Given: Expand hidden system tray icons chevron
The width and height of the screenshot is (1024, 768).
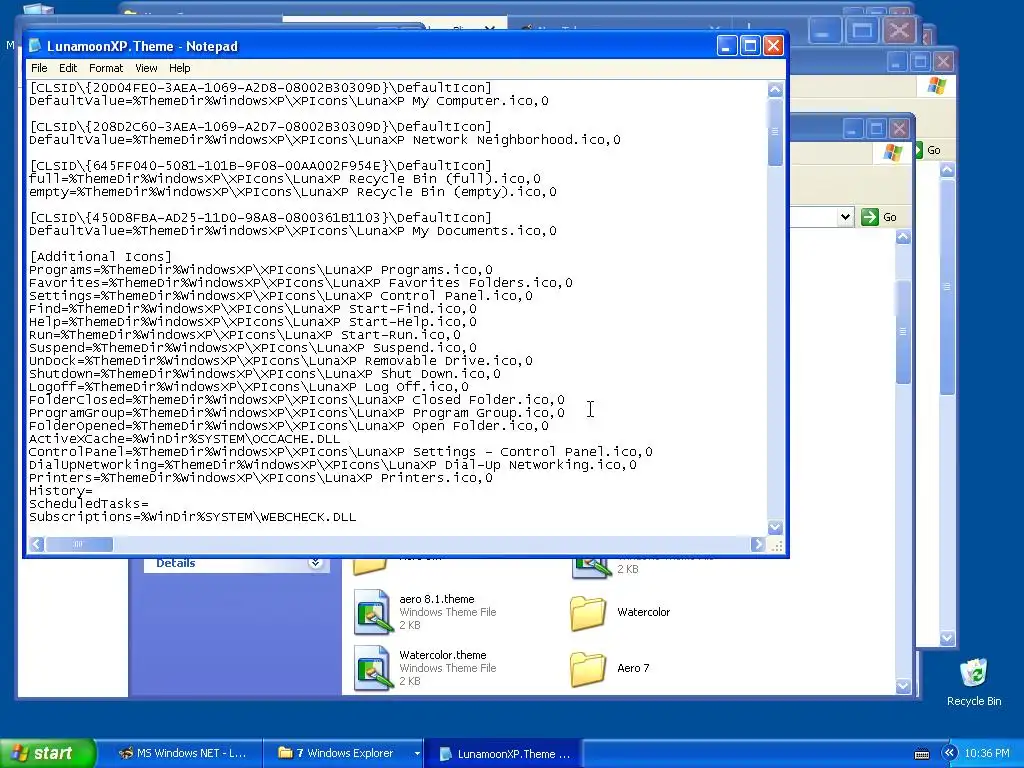Looking at the screenshot, I should (949, 753).
